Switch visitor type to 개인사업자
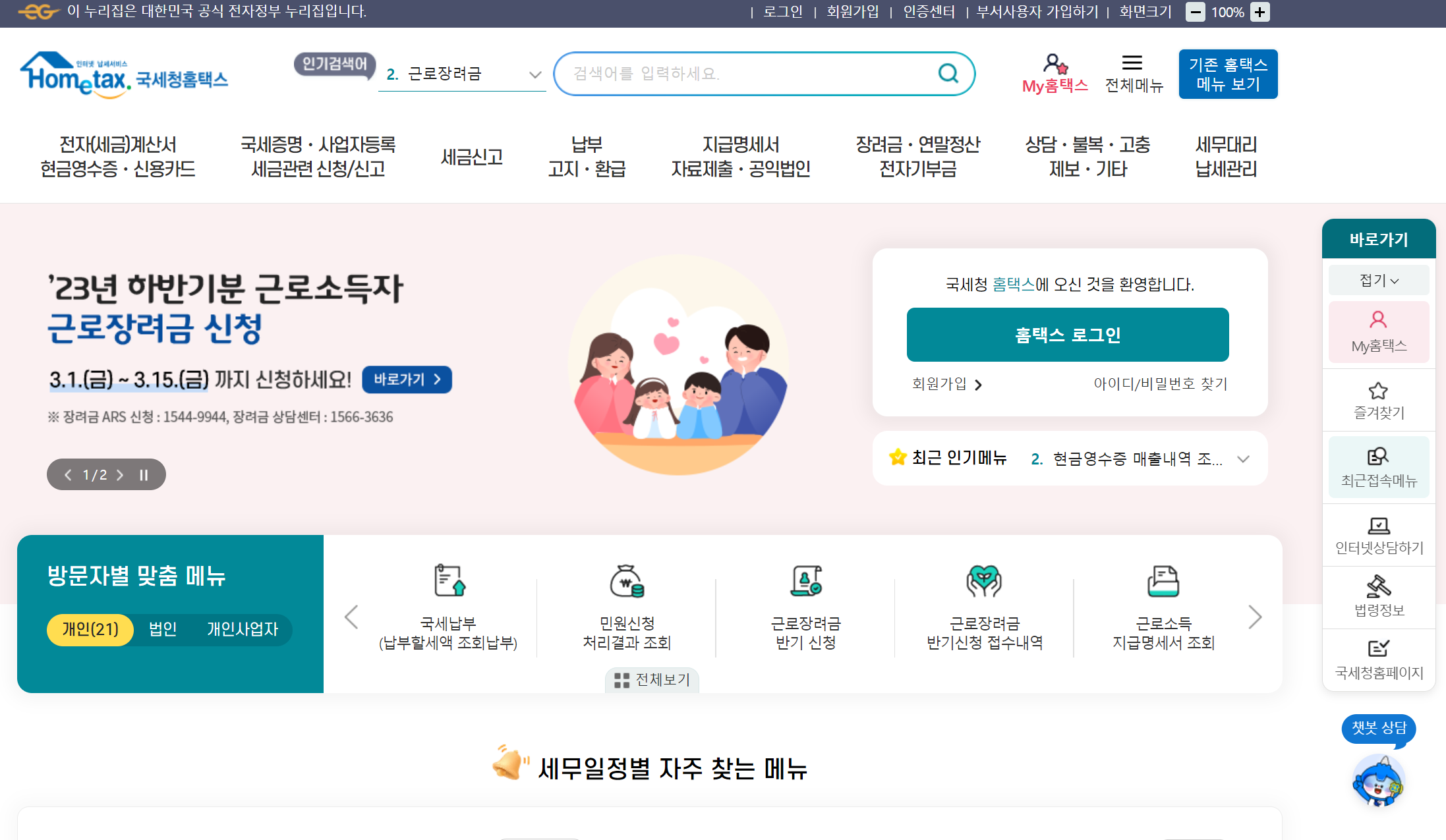 243,629
